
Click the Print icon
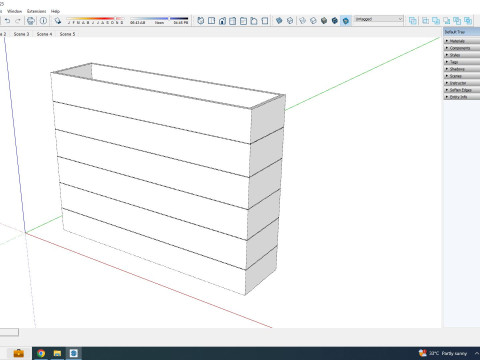[31, 21]
